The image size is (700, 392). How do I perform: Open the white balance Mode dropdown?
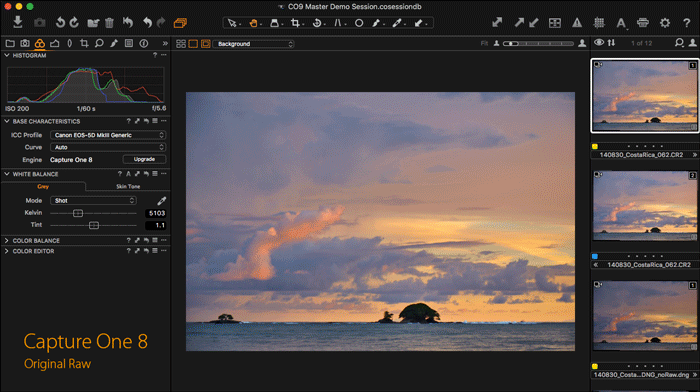pyautogui.click(x=93, y=200)
